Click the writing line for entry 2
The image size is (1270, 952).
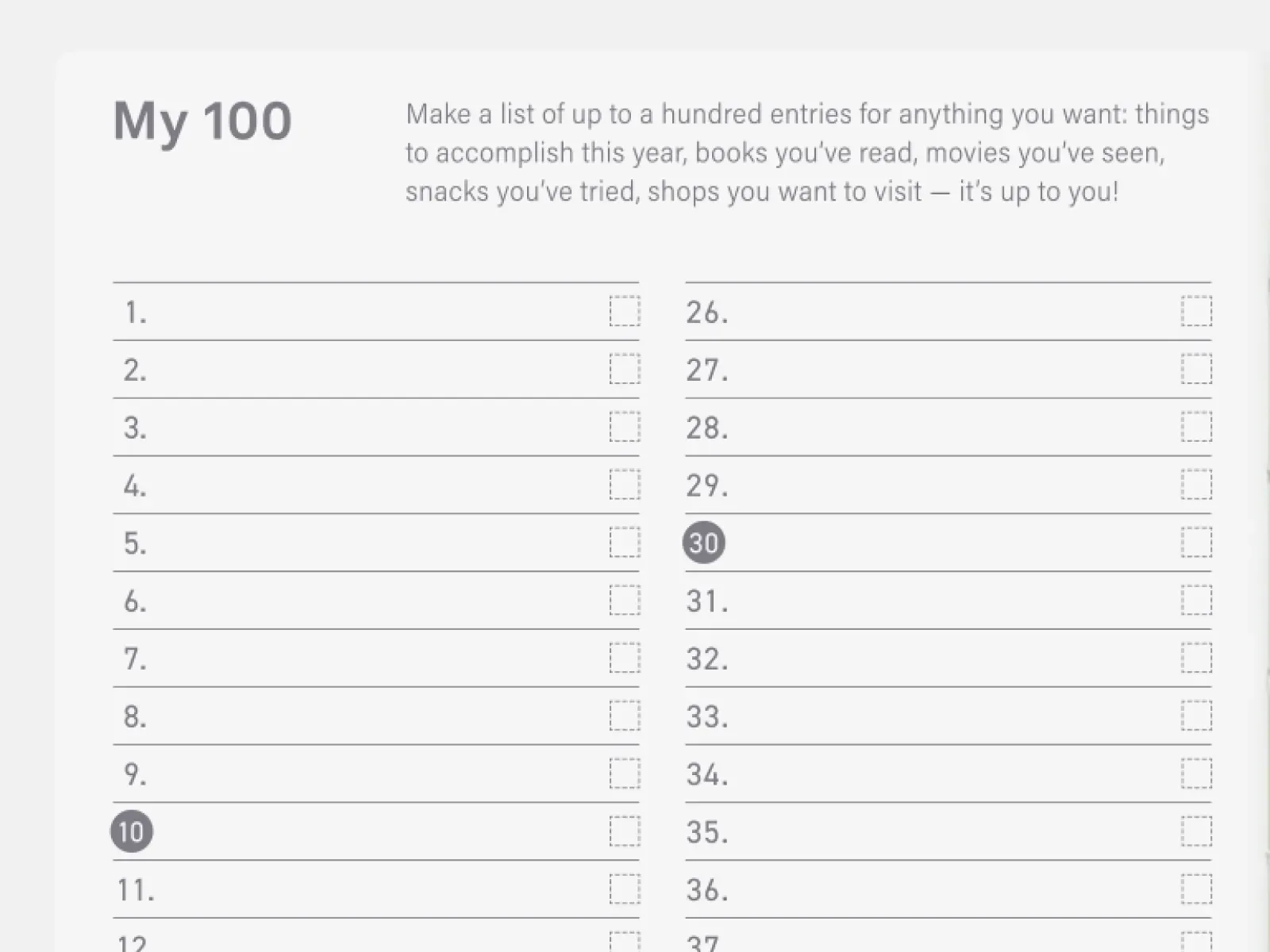point(376,370)
